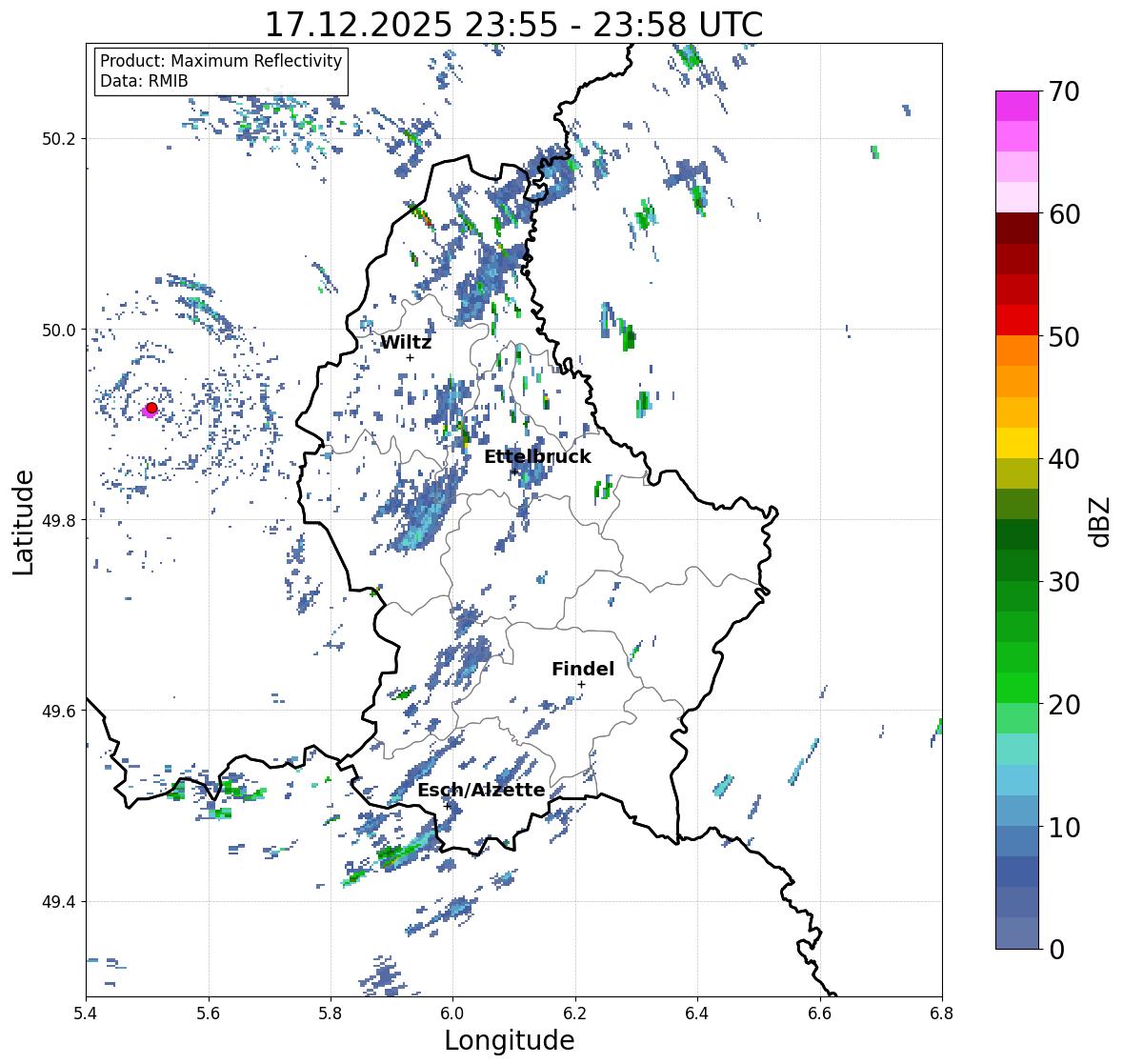This screenshot has width=1123, height=1064.
Task: Click the dark red 60 dBZ colorbar segment
Action: [1017, 229]
